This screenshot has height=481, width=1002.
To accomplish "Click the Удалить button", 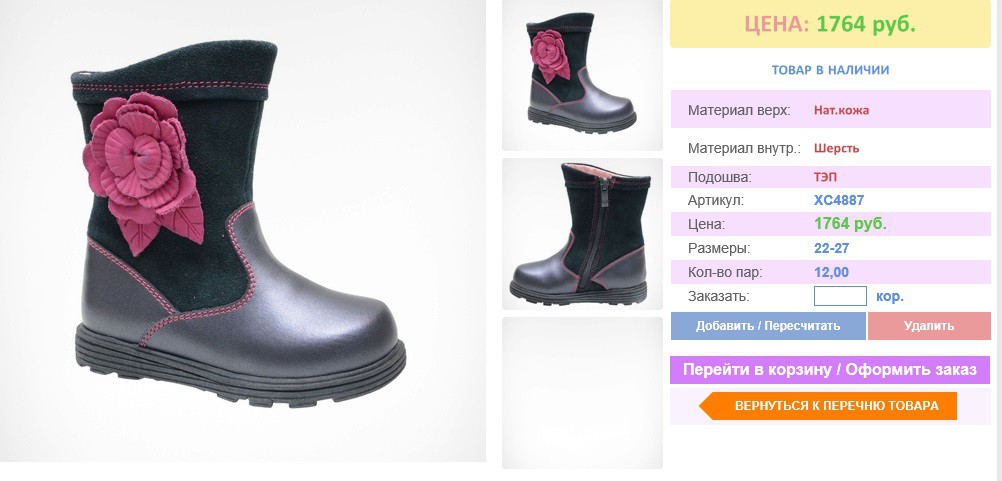I will click(x=929, y=326).
